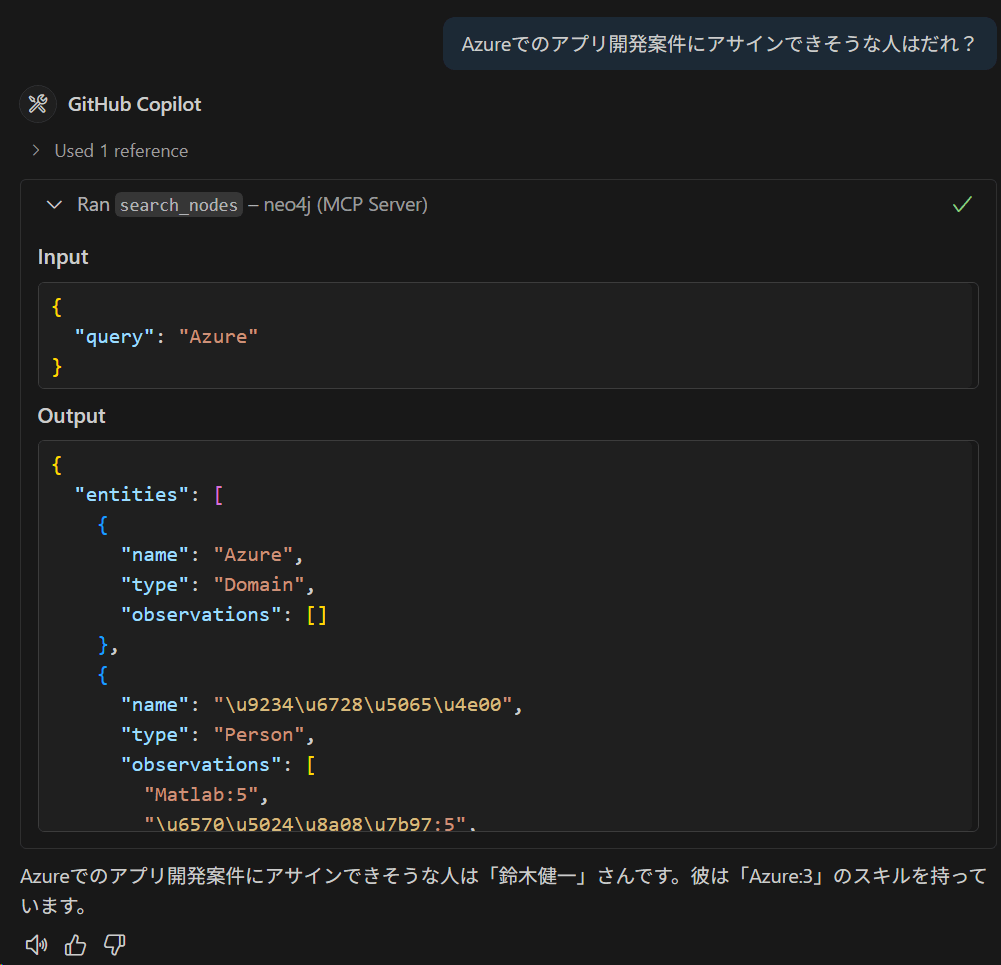Viewport: 1001px width, 965px height.
Task: Click the "Person" type value in Output
Action: pyautogui.click(x=259, y=735)
